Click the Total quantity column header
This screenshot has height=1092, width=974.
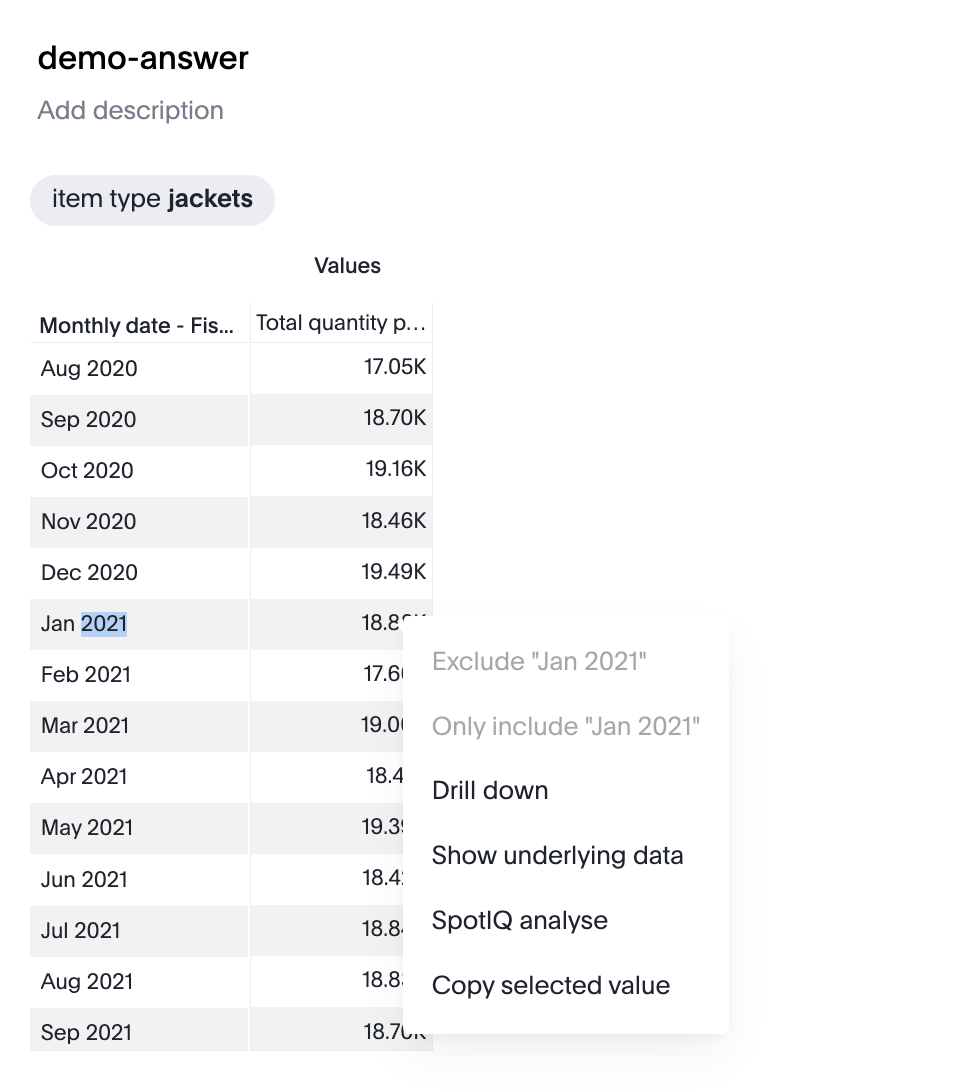(x=341, y=321)
